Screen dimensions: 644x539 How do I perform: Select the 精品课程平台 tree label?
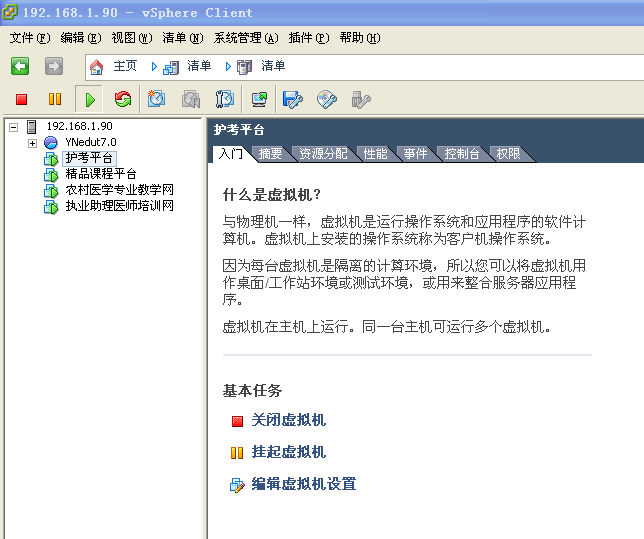(x=101, y=174)
